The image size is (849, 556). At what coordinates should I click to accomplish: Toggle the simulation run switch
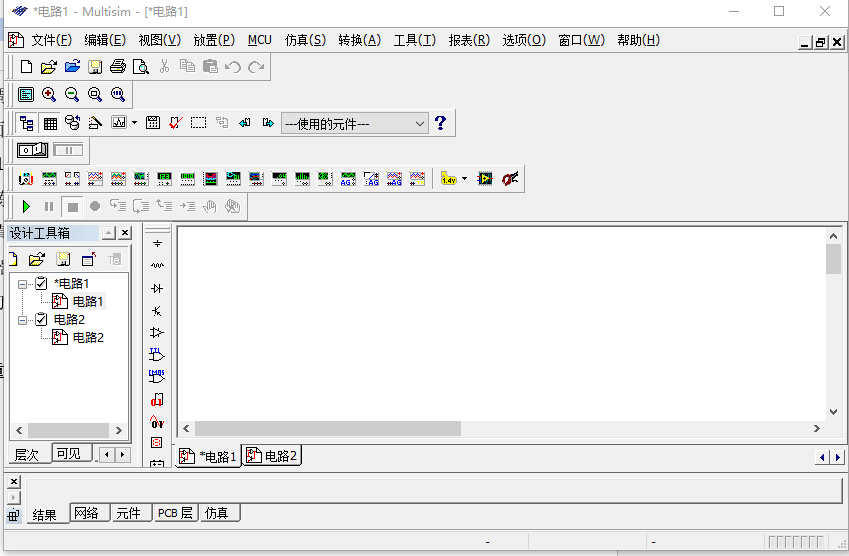click(33, 150)
